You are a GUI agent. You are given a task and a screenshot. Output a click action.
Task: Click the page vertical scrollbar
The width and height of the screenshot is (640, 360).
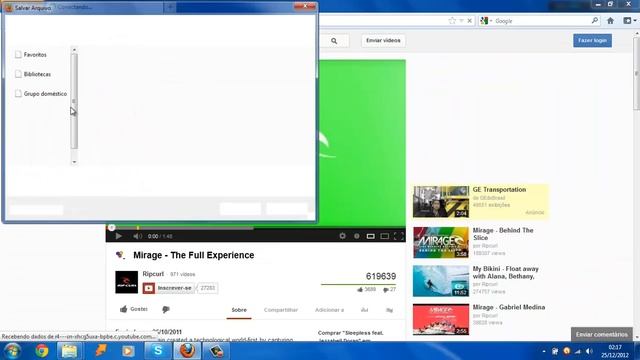pyautogui.click(x=636, y=73)
